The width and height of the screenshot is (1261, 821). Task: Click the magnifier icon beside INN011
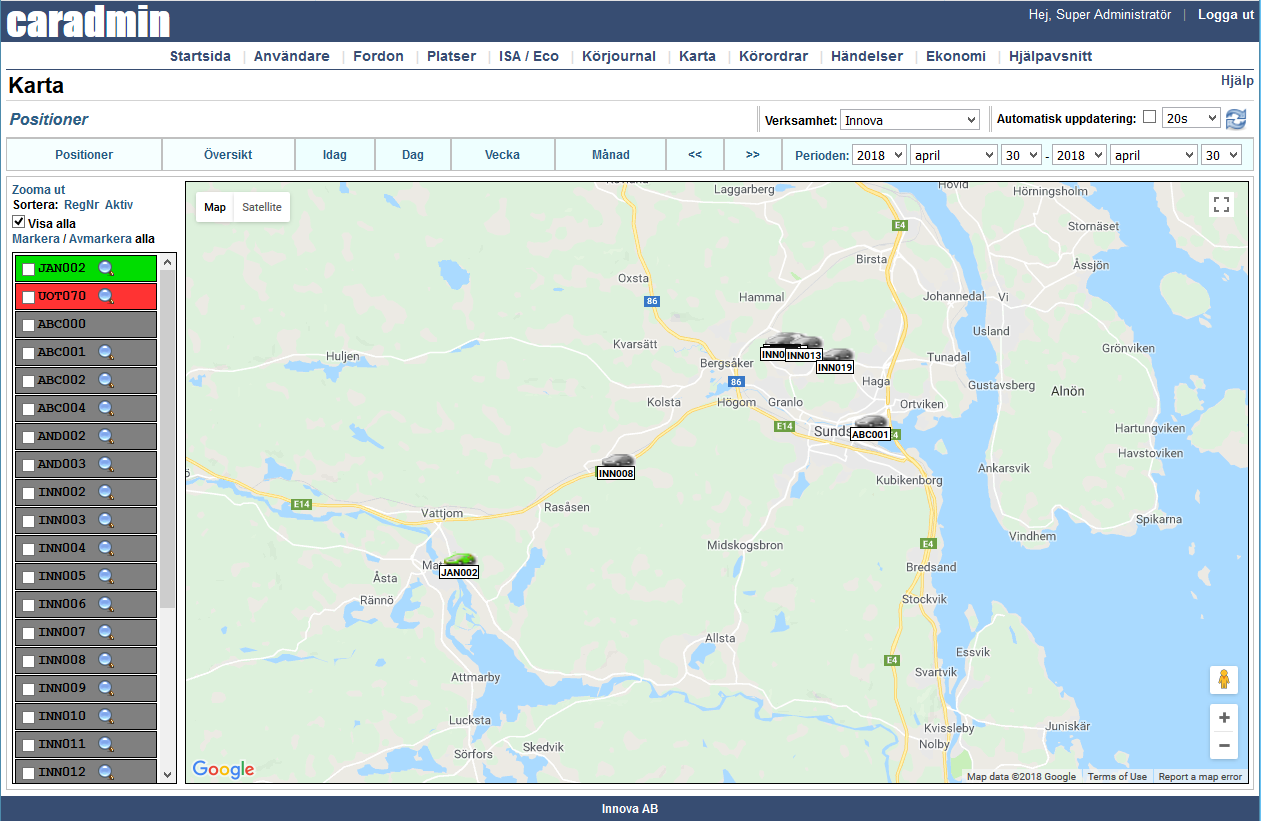(106, 744)
